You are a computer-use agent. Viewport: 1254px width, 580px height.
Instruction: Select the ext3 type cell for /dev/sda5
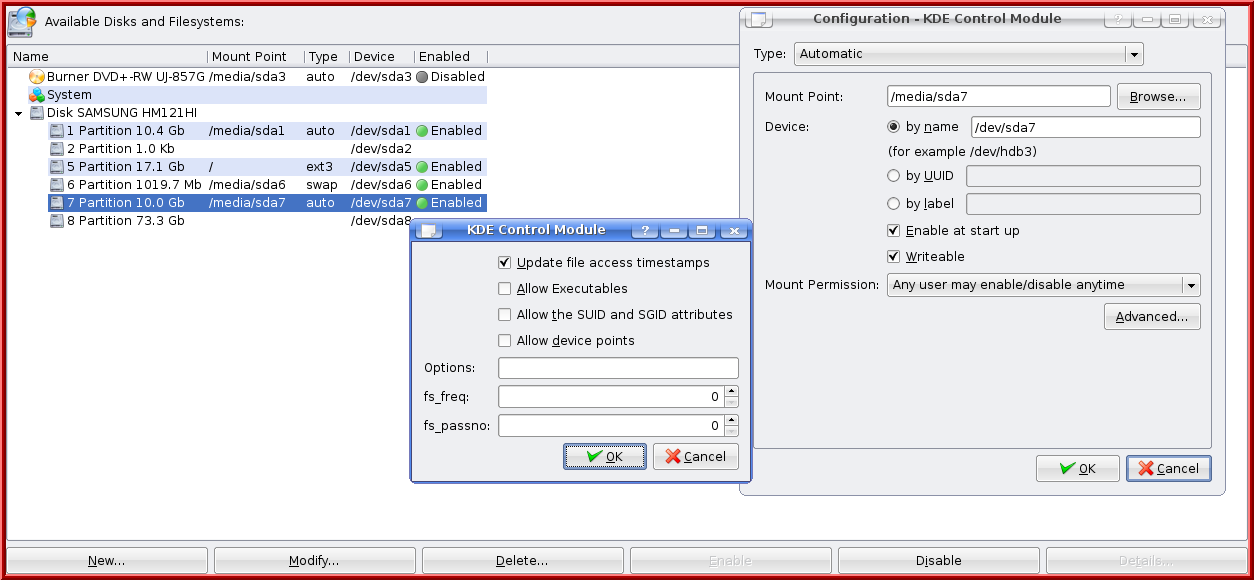pyautogui.click(x=319, y=167)
